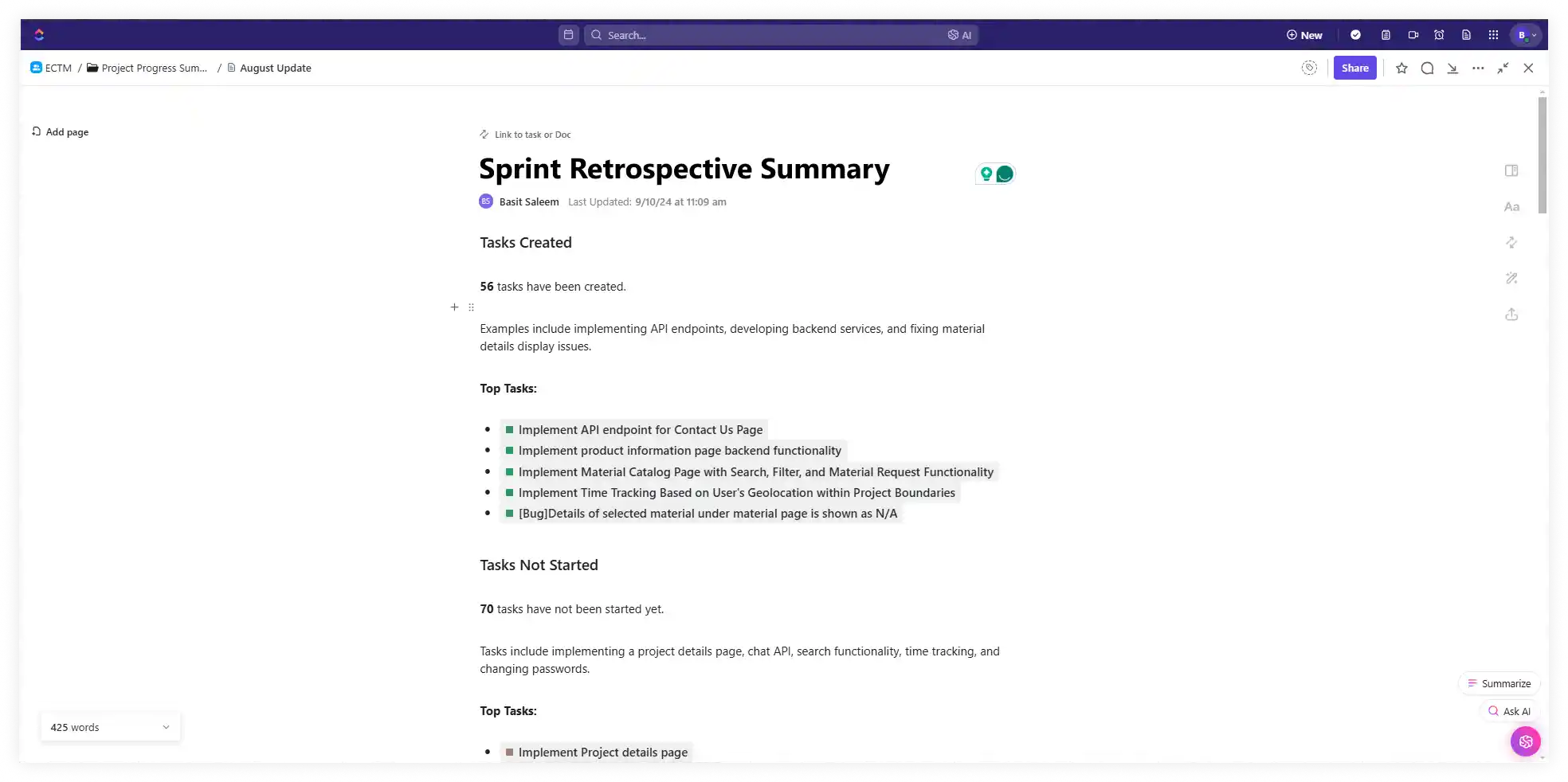Click the first Top Tasks: label
Screen dimensions: 1568x782
pyautogui.click(x=508, y=389)
